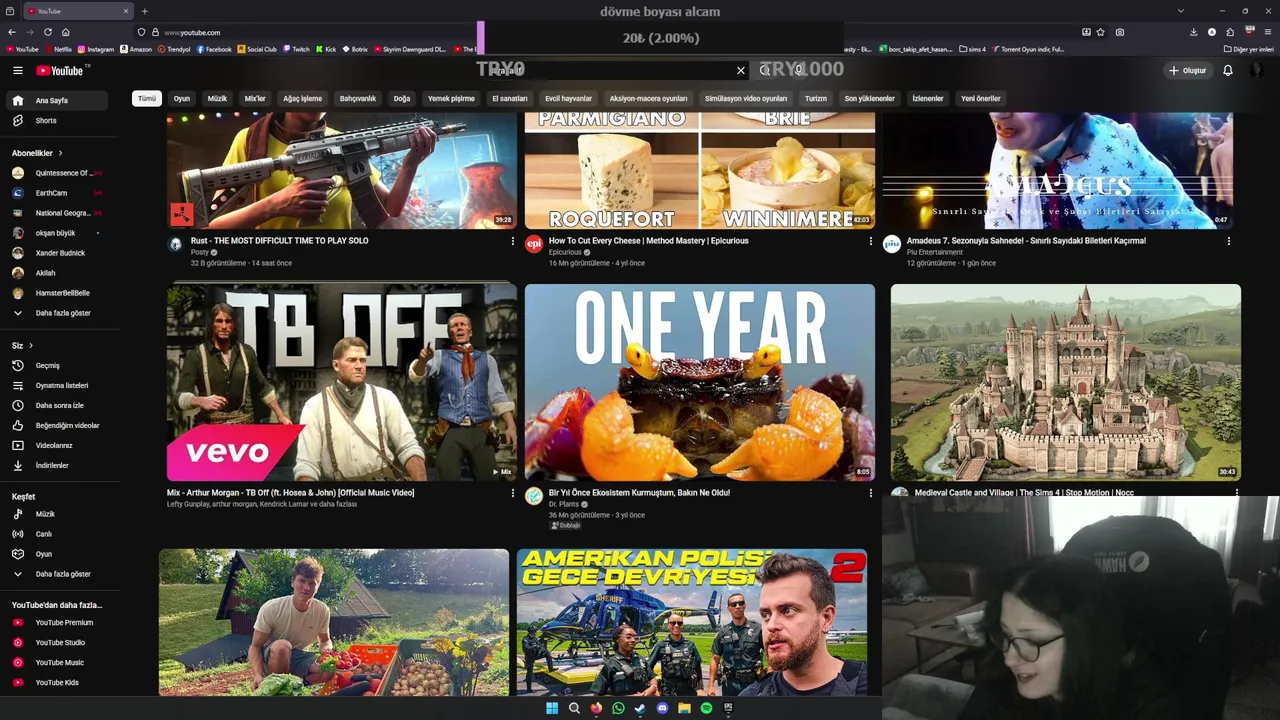The image size is (1280, 720).
Task: Open the Netflix bookmark
Action: (58, 49)
